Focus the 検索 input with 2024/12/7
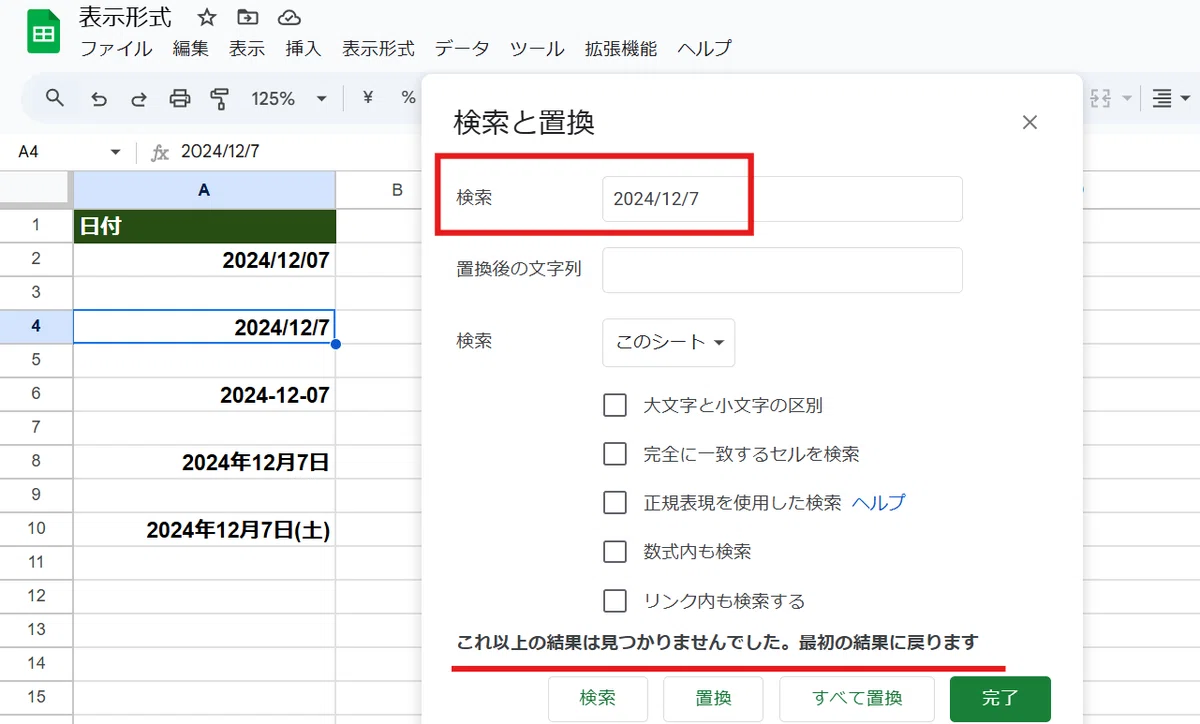This screenshot has height=724, width=1200. [782, 199]
